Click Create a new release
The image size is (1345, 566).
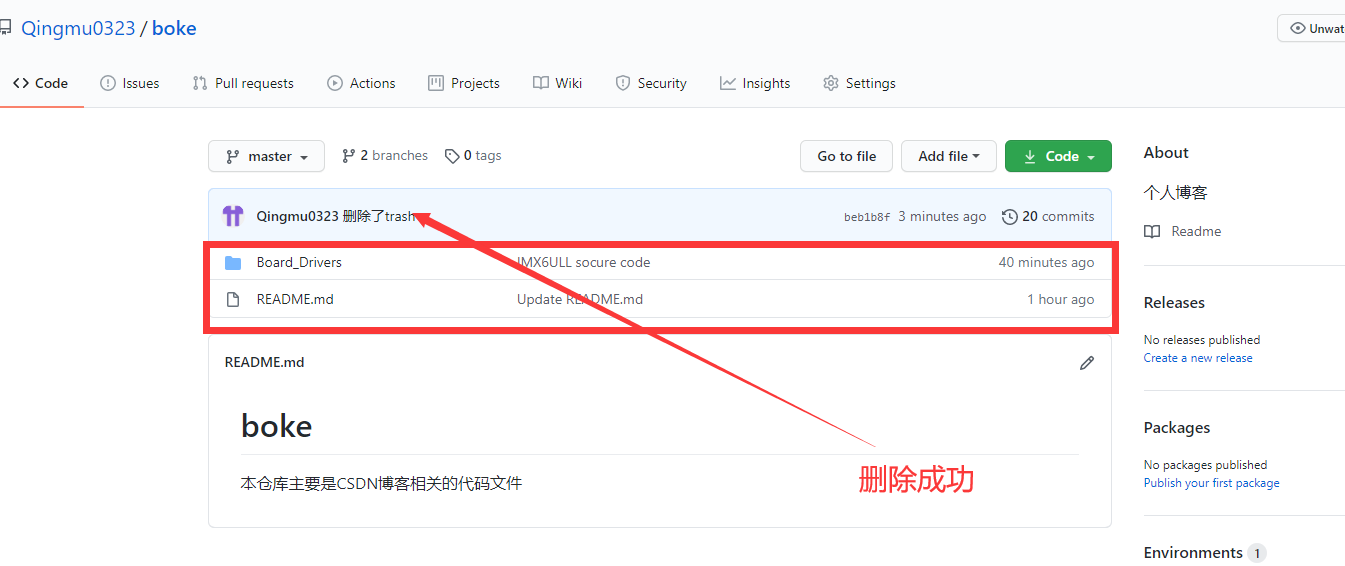[1198, 358]
